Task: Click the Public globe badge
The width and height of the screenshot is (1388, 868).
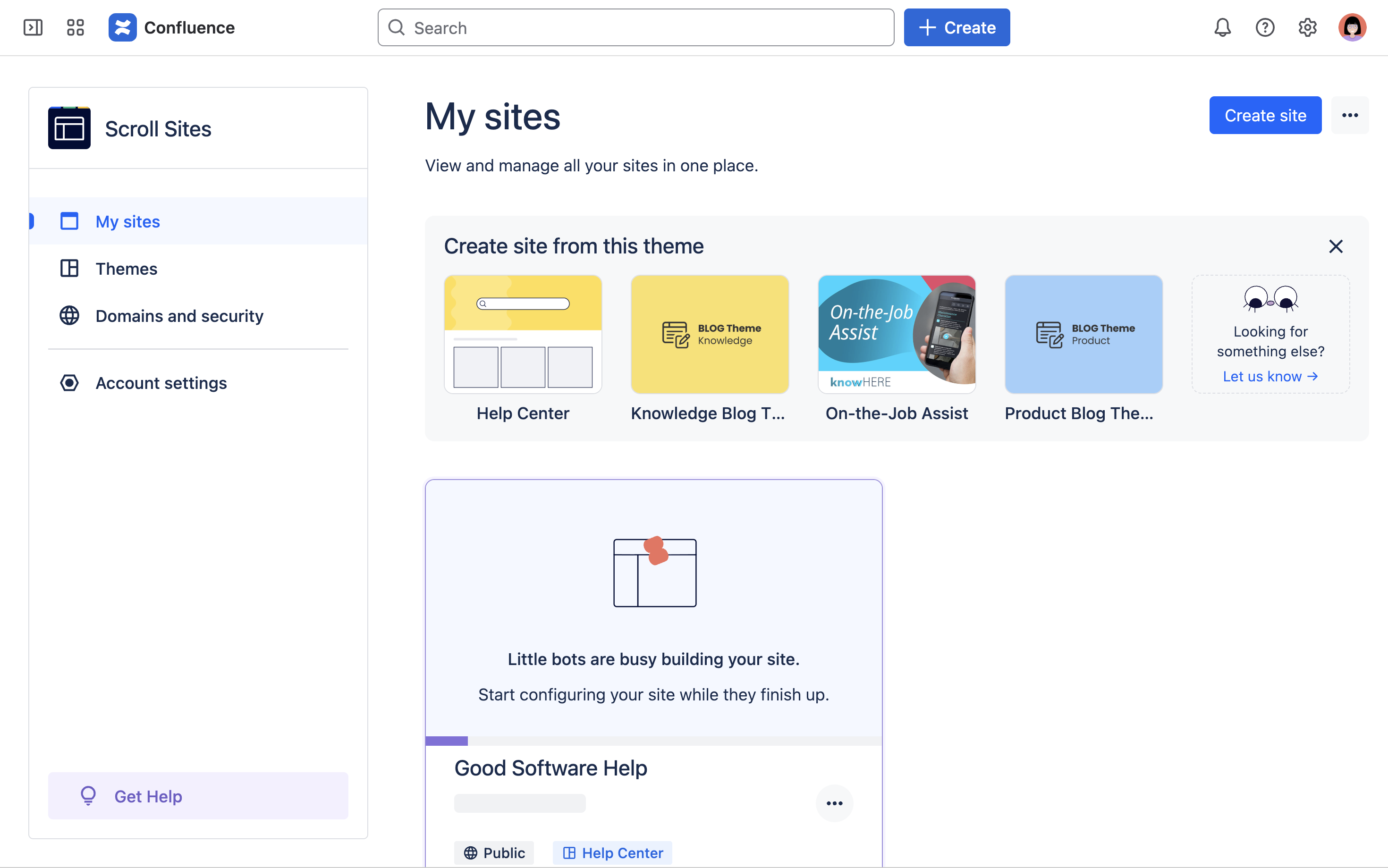Action: [x=494, y=852]
